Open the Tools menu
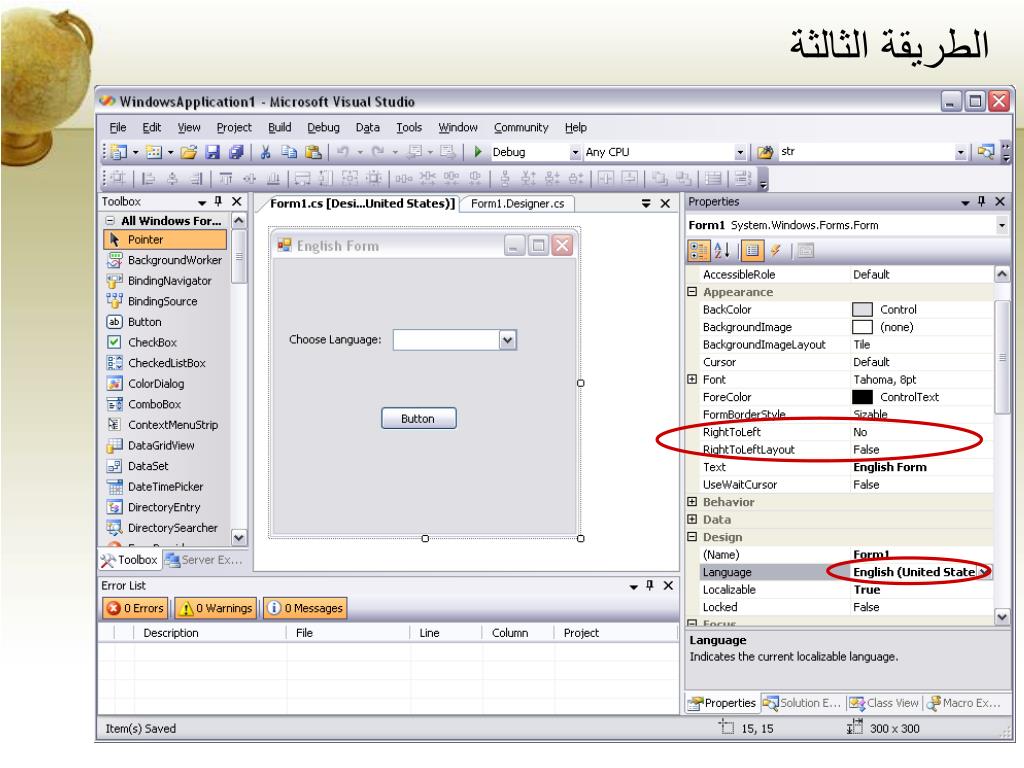 tap(409, 127)
